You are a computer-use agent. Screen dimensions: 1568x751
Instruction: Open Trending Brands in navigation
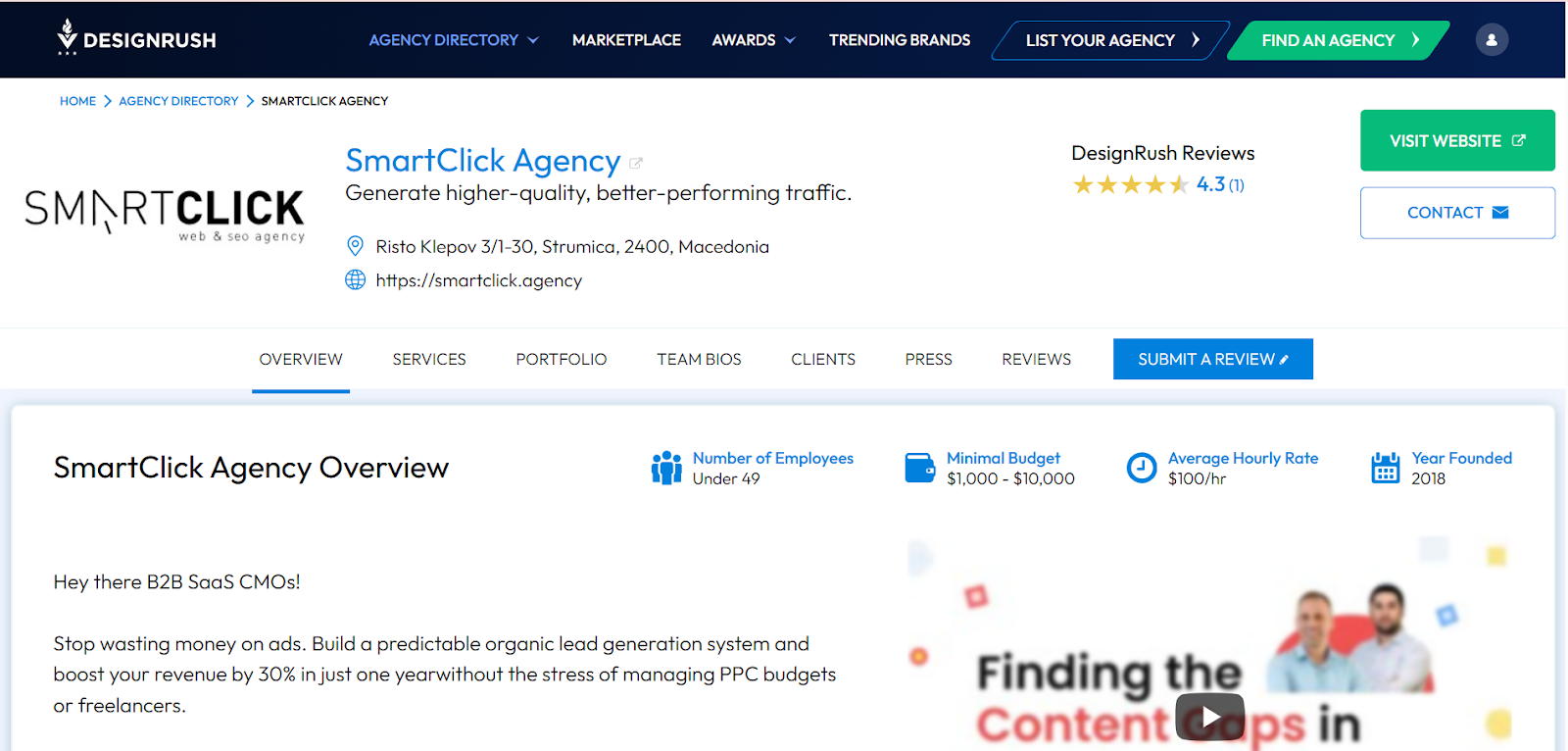(x=900, y=40)
